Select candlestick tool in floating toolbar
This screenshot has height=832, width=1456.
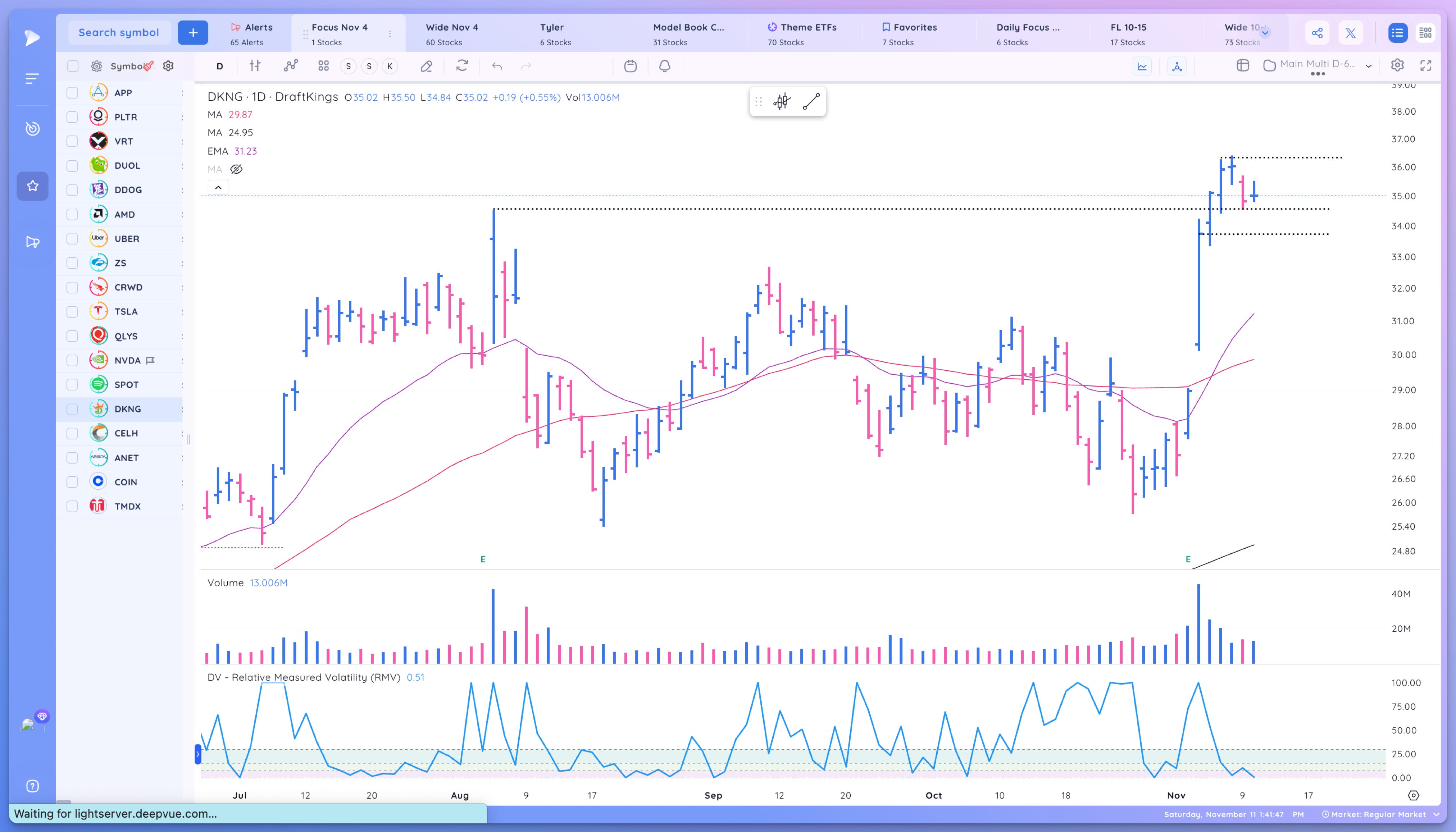[x=782, y=102]
